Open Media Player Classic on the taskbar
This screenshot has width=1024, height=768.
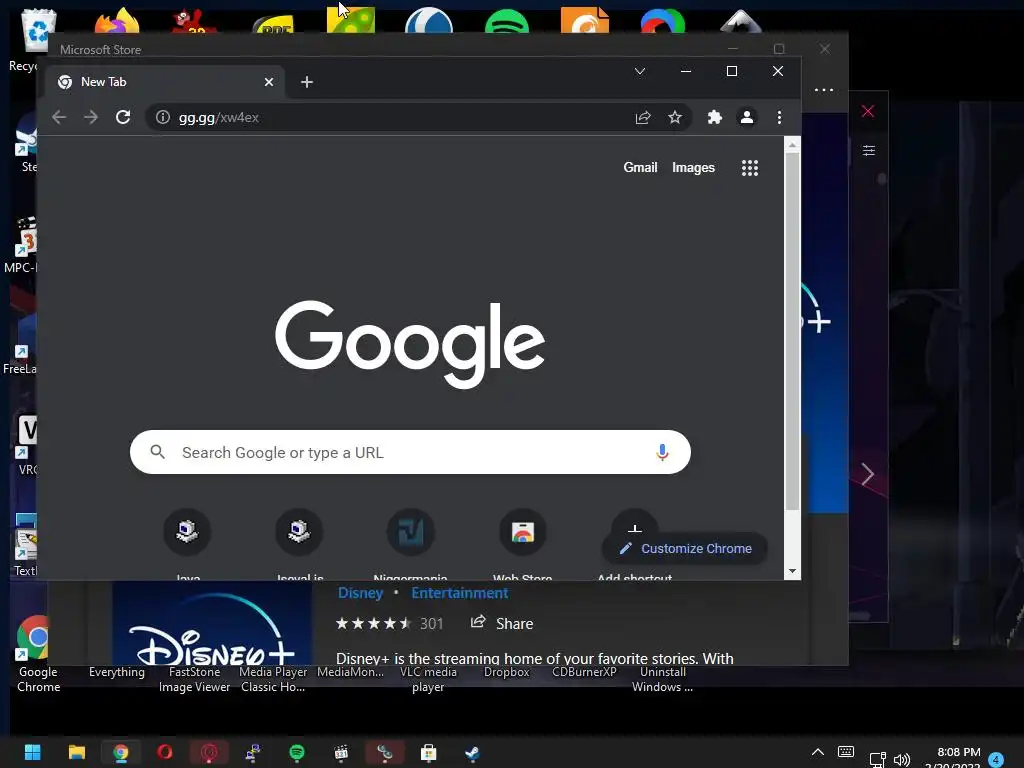click(341, 752)
